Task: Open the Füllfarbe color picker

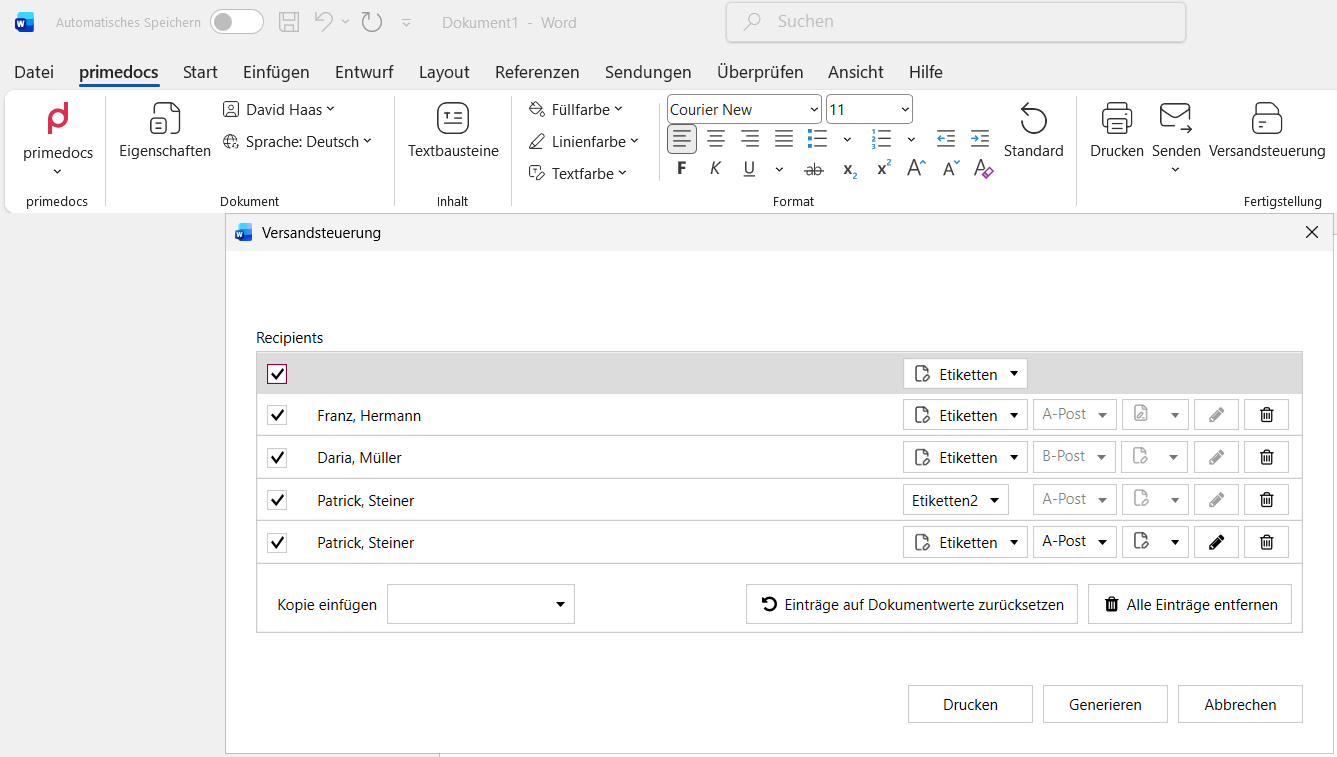Action: click(575, 109)
